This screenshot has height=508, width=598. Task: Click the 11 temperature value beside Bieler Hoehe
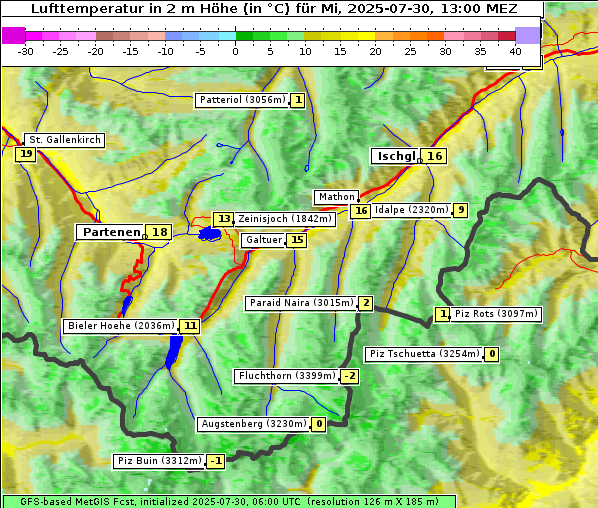click(x=190, y=326)
